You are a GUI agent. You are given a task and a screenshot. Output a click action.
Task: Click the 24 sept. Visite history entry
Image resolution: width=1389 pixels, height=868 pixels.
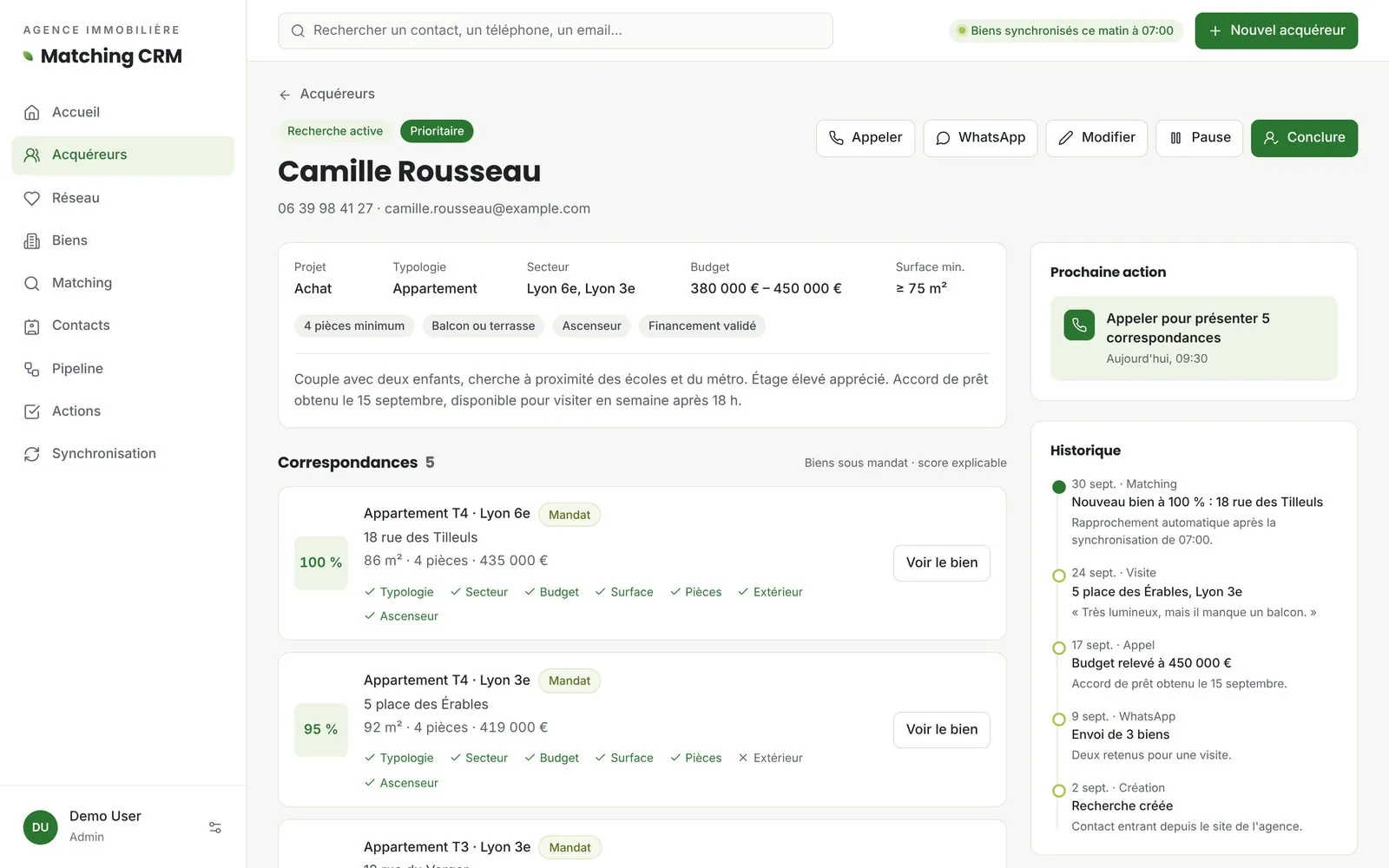click(x=1194, y=592)
